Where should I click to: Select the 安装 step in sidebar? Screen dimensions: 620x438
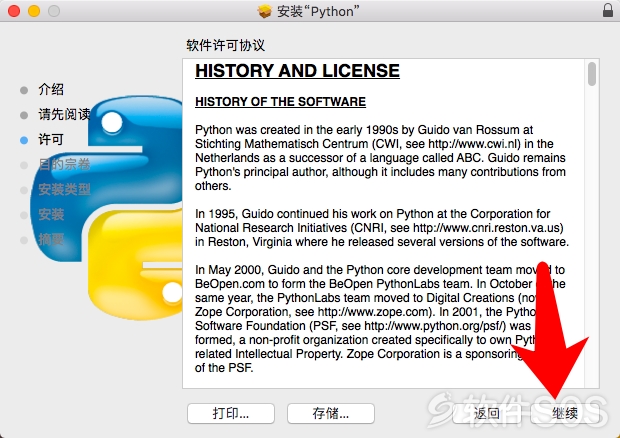click(x=51, y=214)
